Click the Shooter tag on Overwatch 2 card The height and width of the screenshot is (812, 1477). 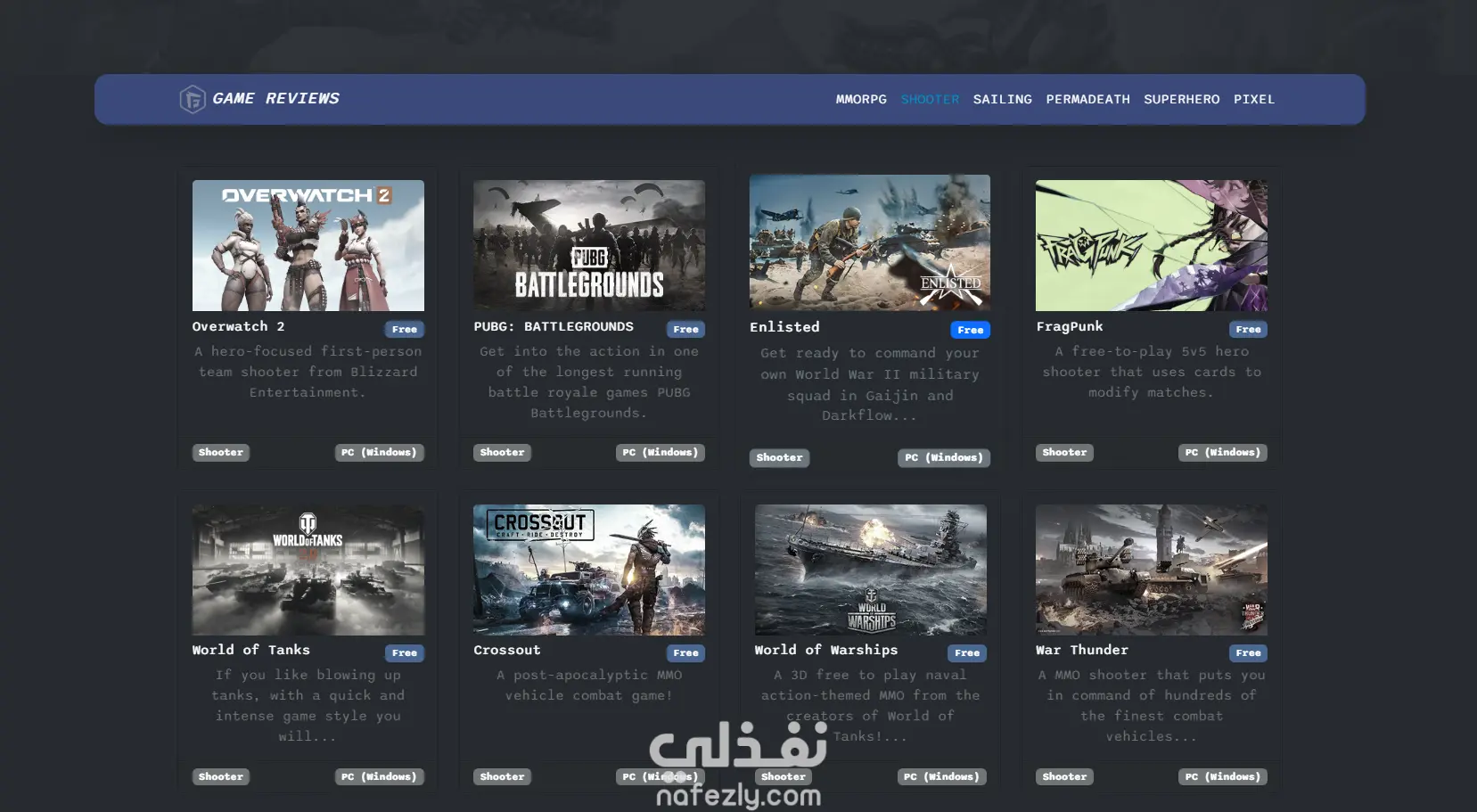coord(221,452)
